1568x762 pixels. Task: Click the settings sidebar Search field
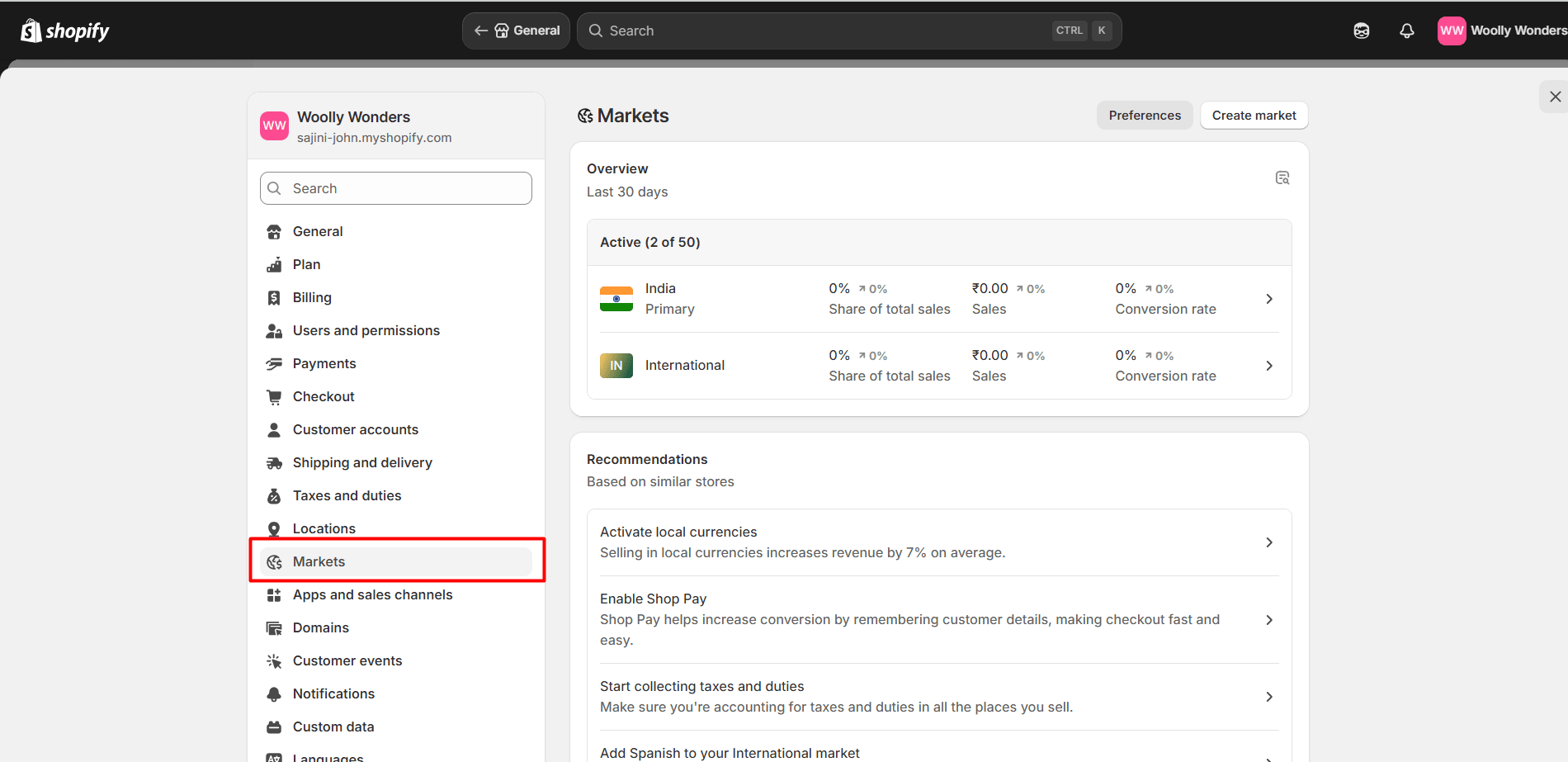click(396, 188)
